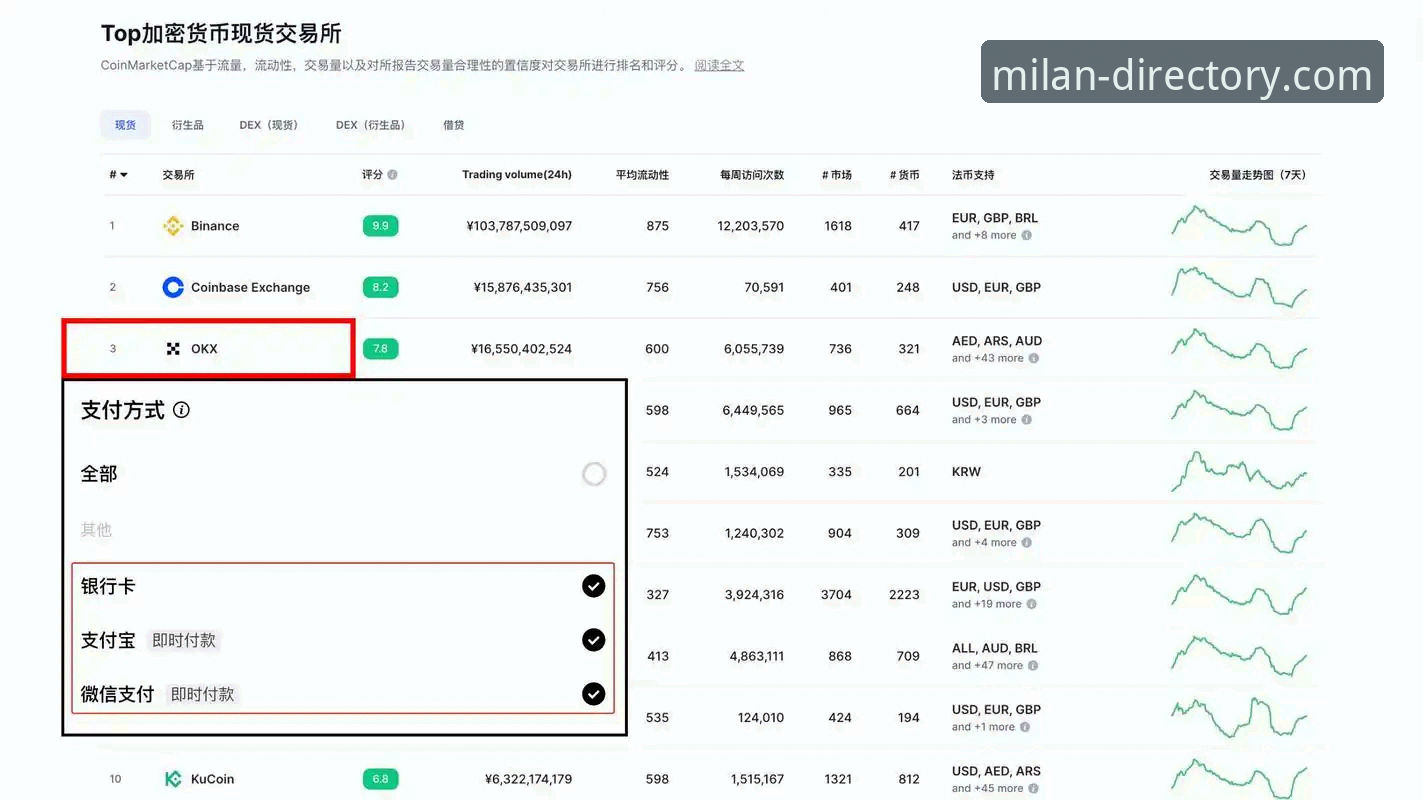The height and width of the screenshot is (800, 1423).
Task: Select the KRW fiat support cell
Action: coord(966,472)
